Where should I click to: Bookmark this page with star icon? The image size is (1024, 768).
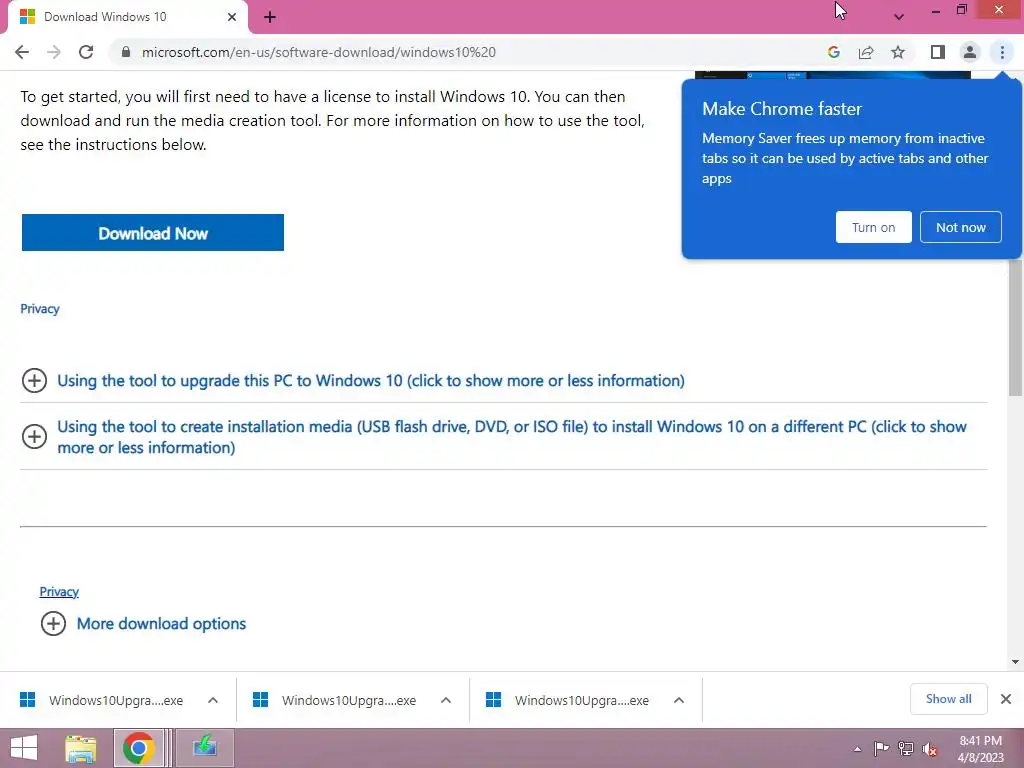pos(898,52)
